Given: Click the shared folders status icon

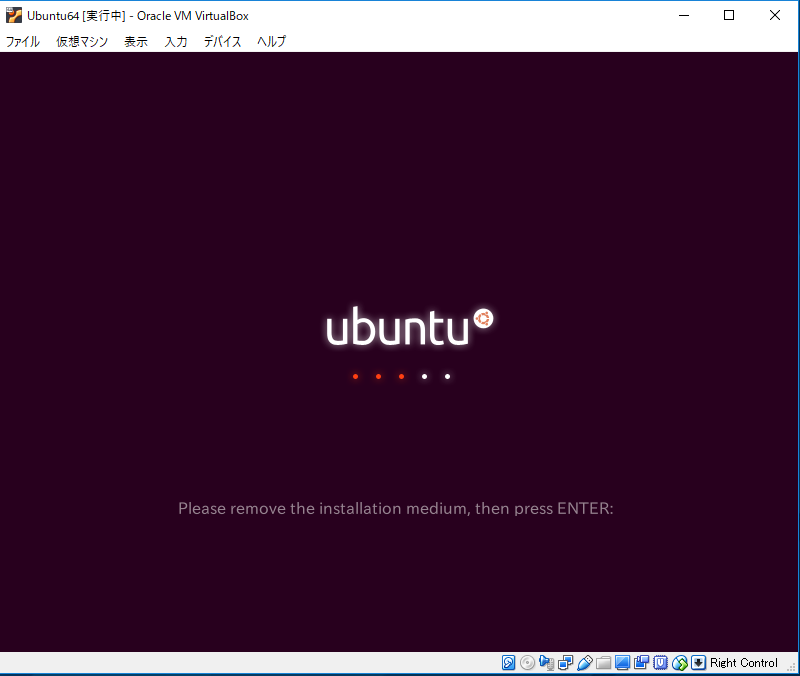Looking at the screenshot, I should click(x=604, y=662).
